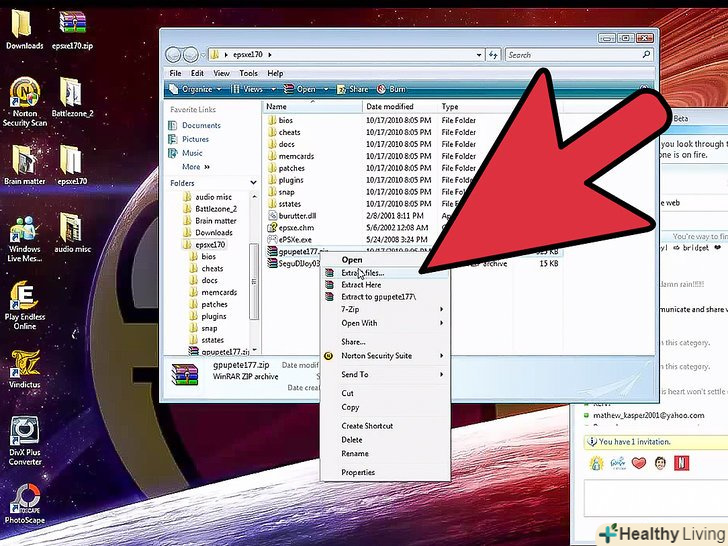Click Explorer back navigation button
The image size is (728, 546).
[x=173, y=55]
